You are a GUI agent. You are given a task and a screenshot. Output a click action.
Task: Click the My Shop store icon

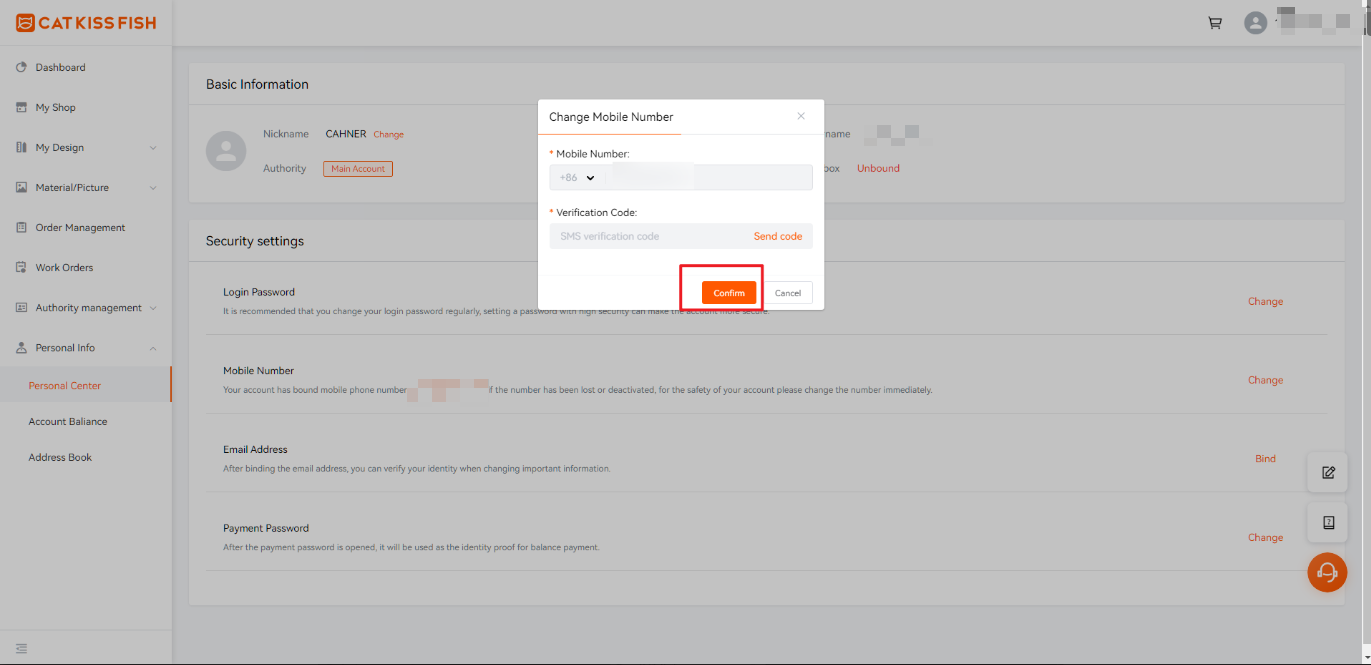[x=21, y=107]
